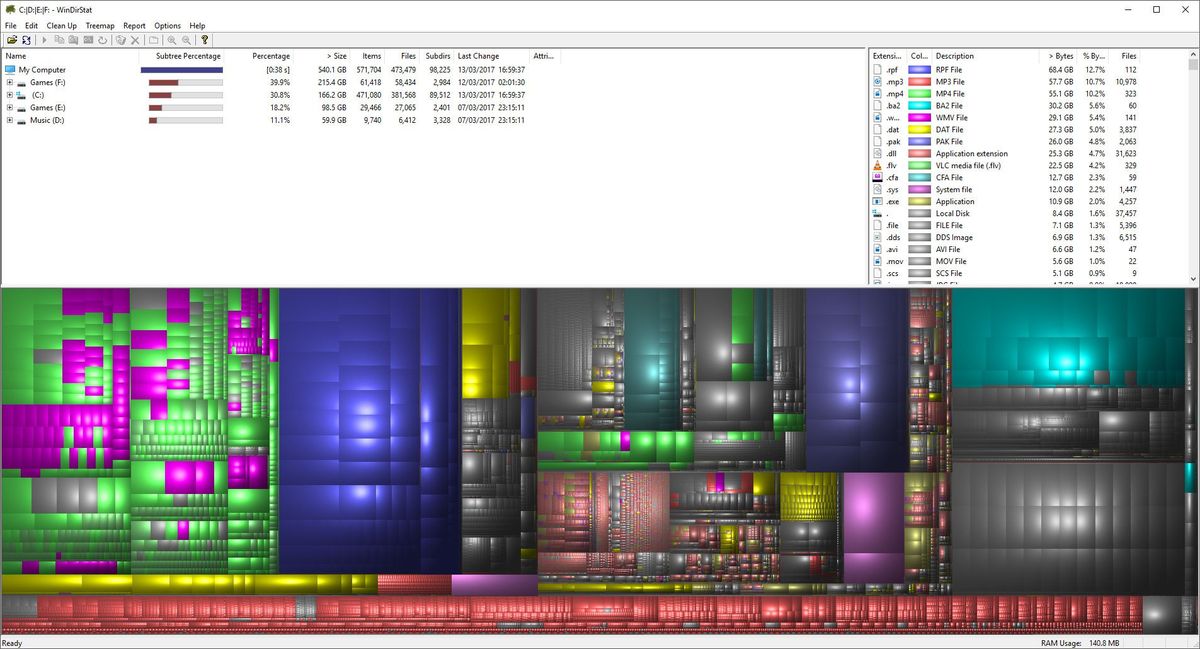Open a new drive selection via Open icon

click(13, 40)
